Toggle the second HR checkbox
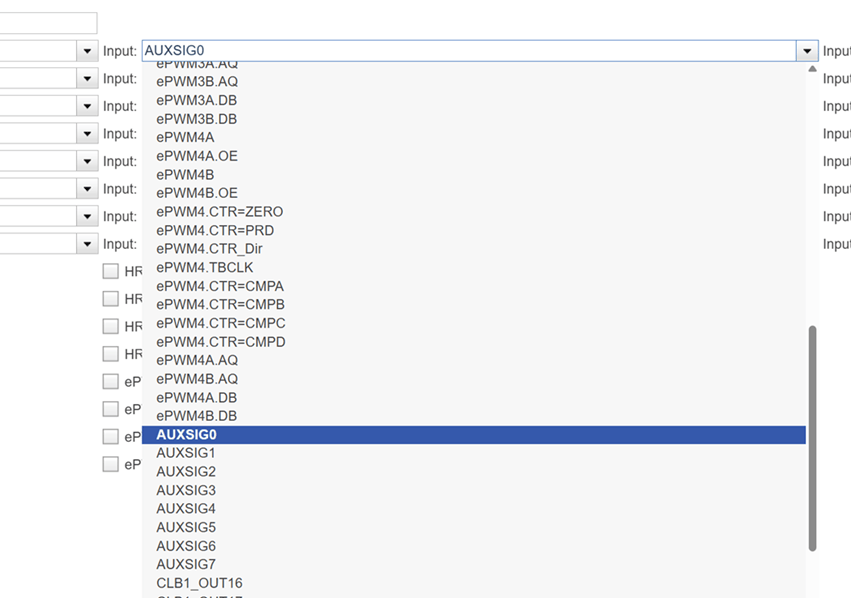 click(x=111, y=298)
